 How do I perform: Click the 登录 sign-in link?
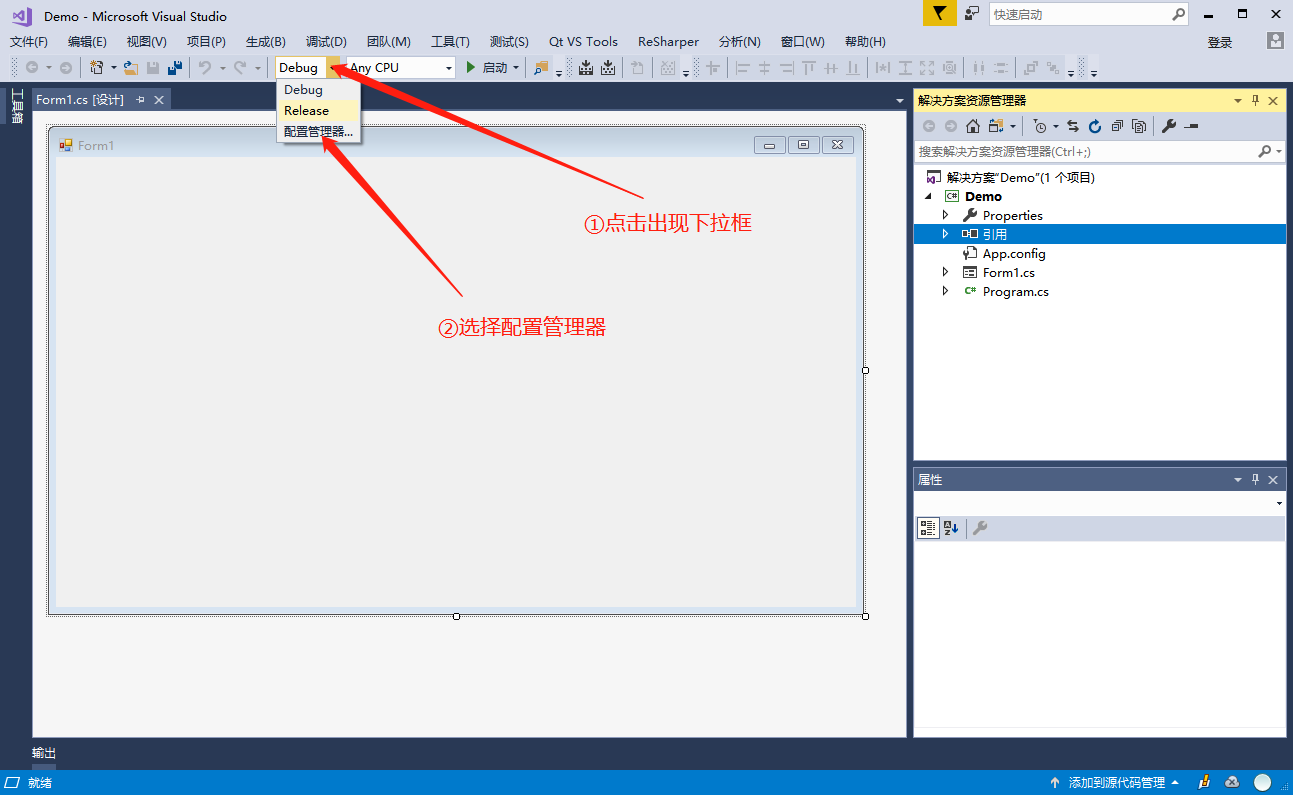[1219, 42]
